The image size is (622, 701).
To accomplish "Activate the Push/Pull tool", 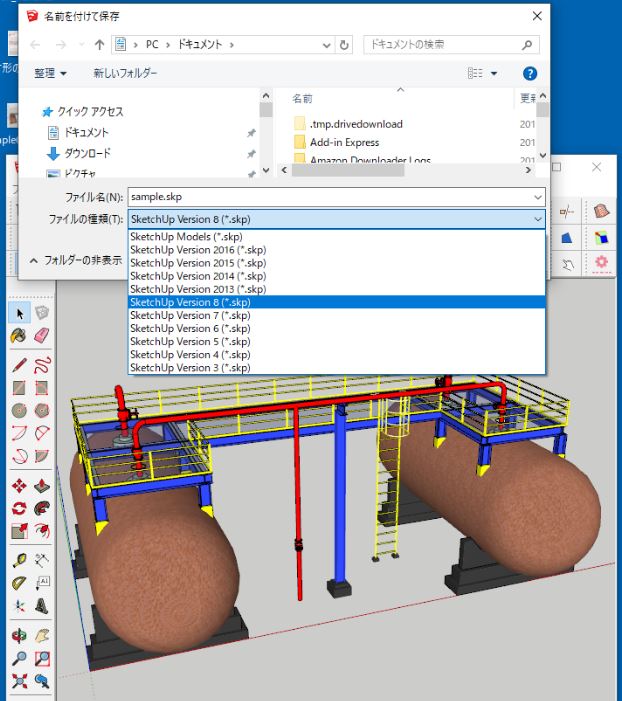I will tap(41, 486).
